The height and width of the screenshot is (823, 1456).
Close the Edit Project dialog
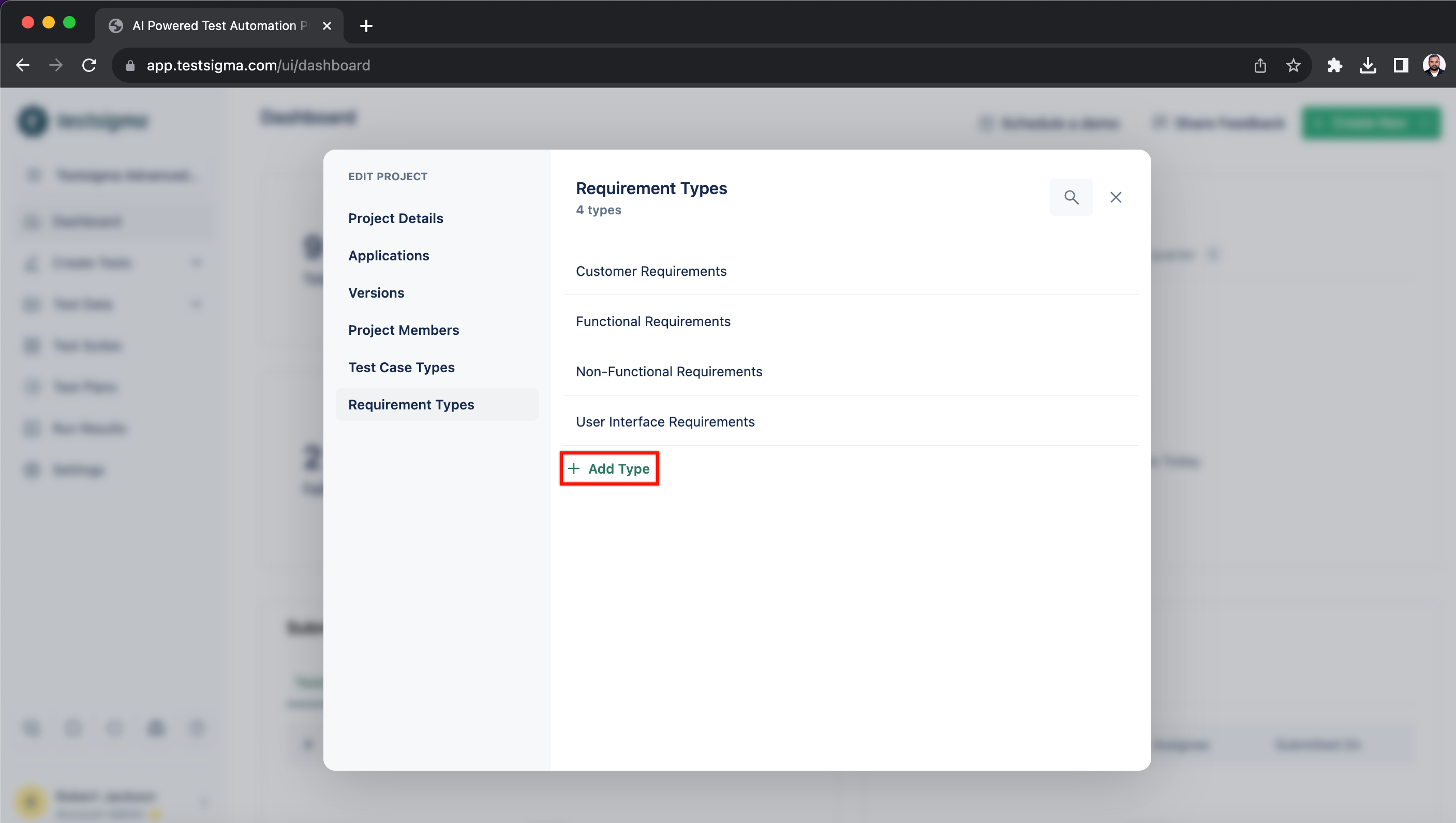pos(1116,197)
